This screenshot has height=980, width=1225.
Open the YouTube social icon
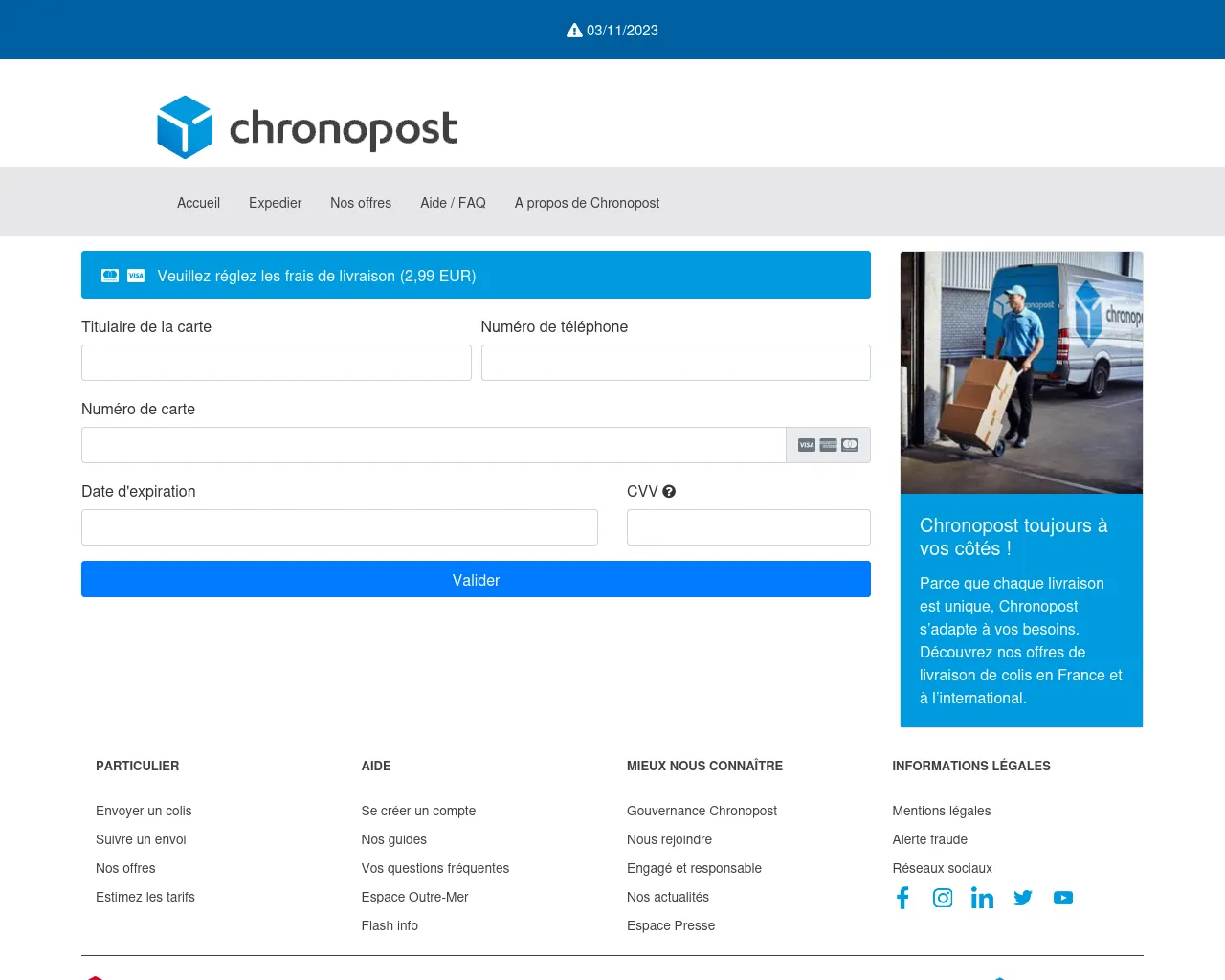pyautogui.click(x=1063, y=898)
